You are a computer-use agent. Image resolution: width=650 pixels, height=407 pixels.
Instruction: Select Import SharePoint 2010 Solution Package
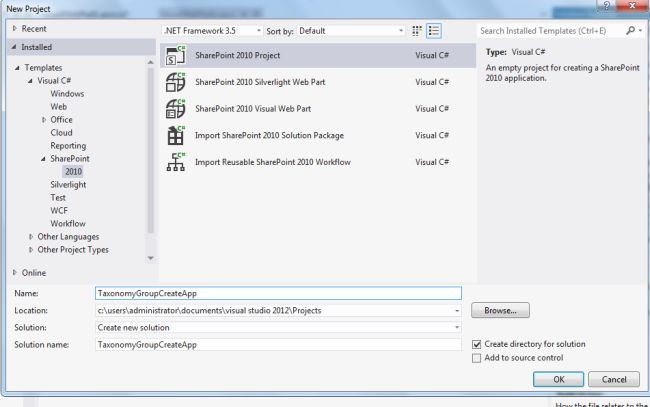[x=318, y=136]
